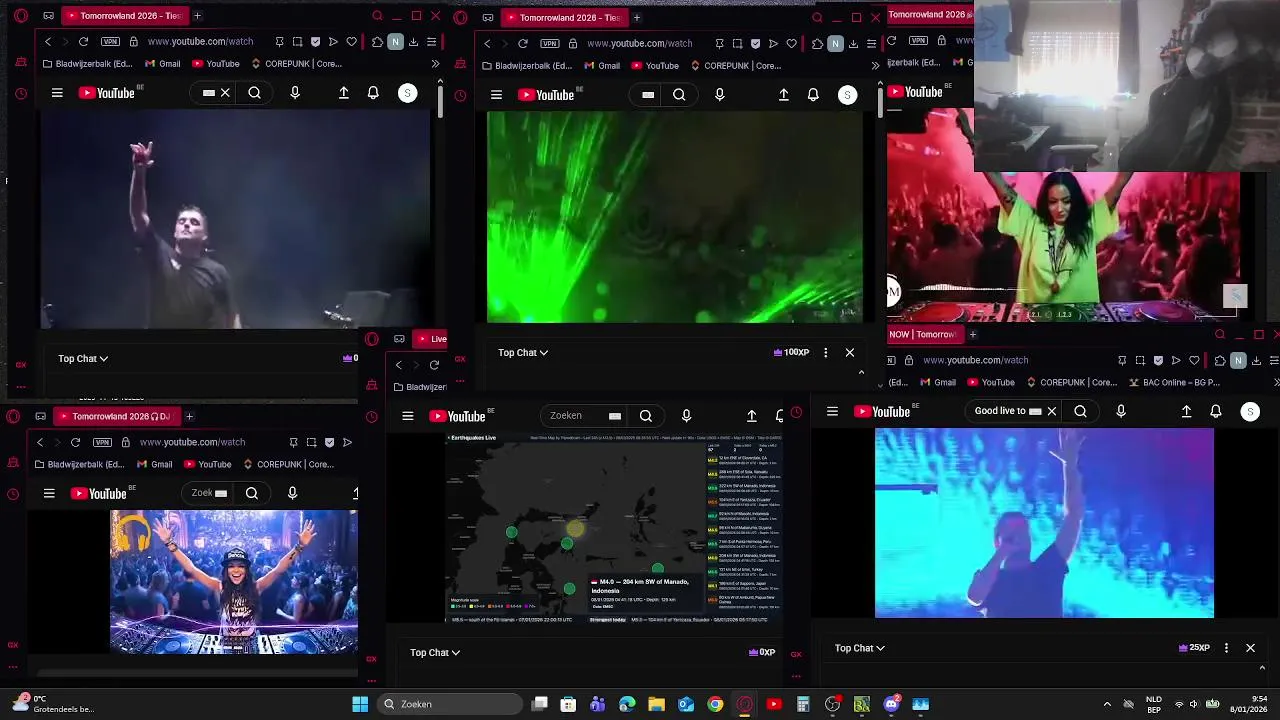Clear the search box in dark DJ window
Image resolution: width=1280 pixels, height=720 pixels.
pyautogui.click(x=225, y=93)
